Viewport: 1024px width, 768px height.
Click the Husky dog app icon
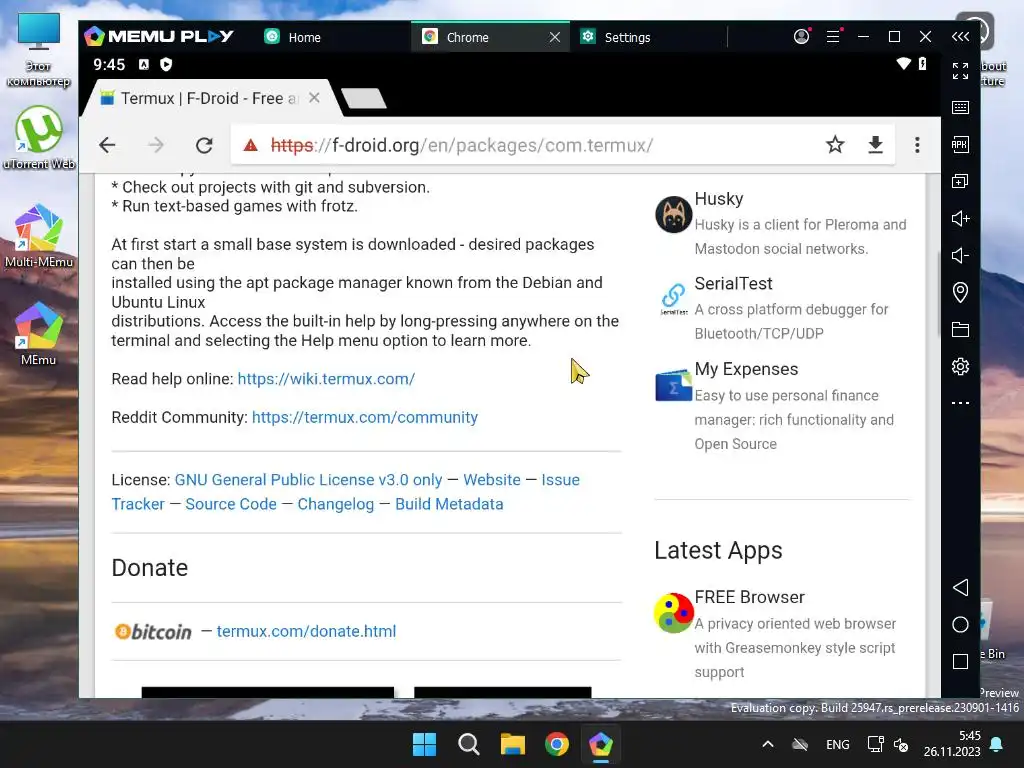coord(673,214)
